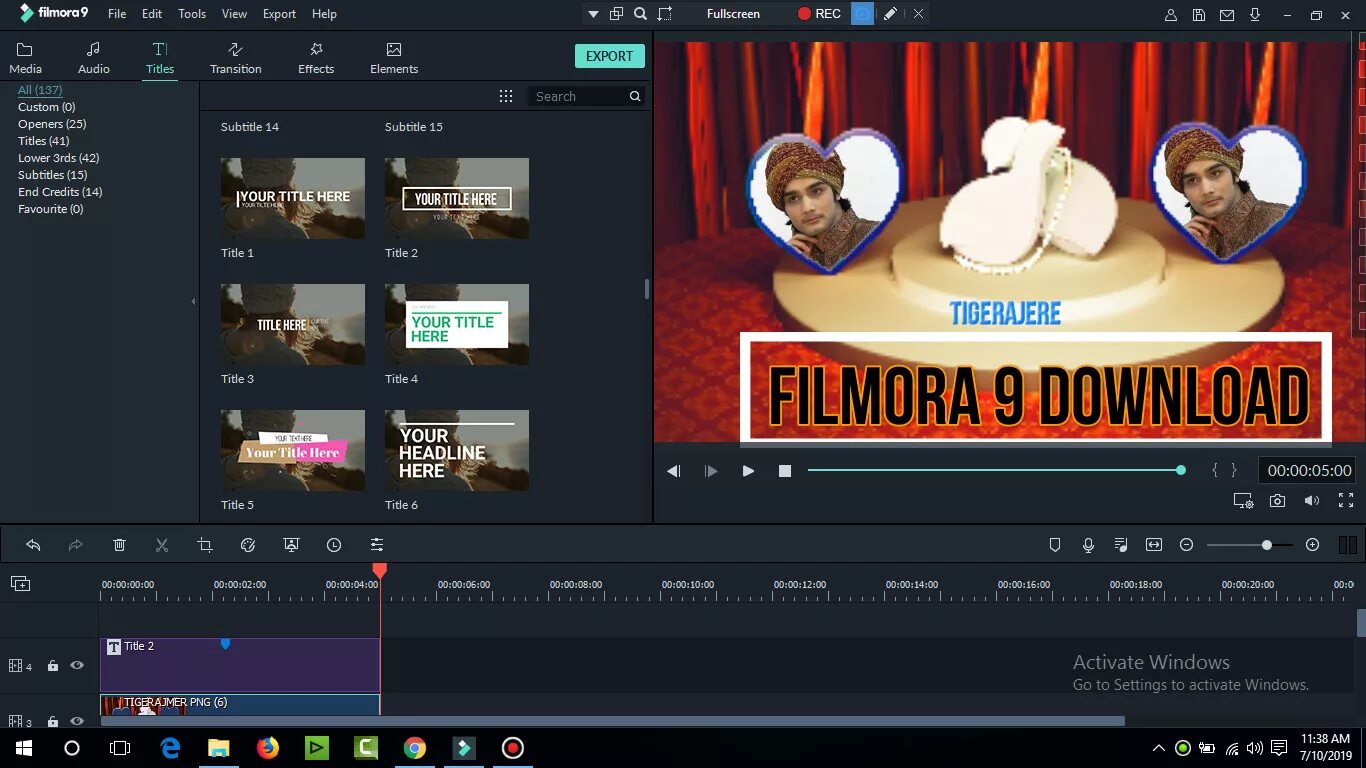Toggle track 4 visibility eye
This screenshot has height=768, width=1366.
pos(77,665)
